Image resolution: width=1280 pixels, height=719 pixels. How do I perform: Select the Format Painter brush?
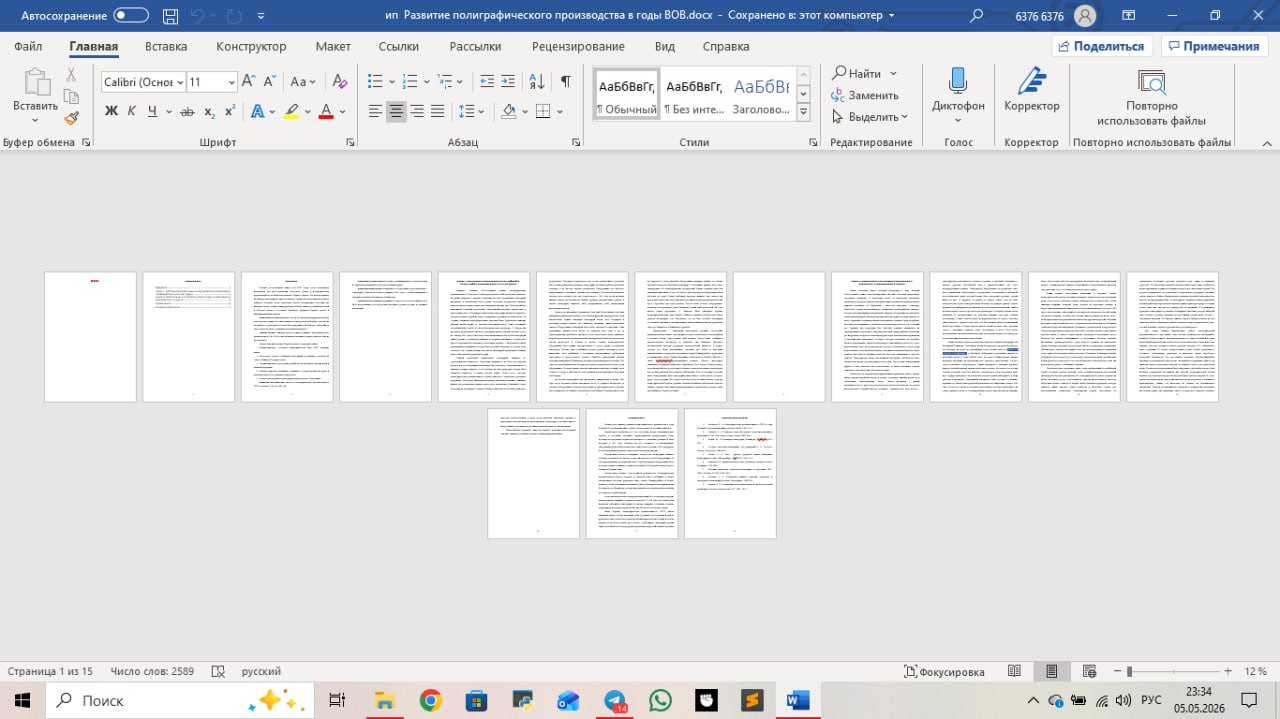pyautogui.click(x=72, y=118)
